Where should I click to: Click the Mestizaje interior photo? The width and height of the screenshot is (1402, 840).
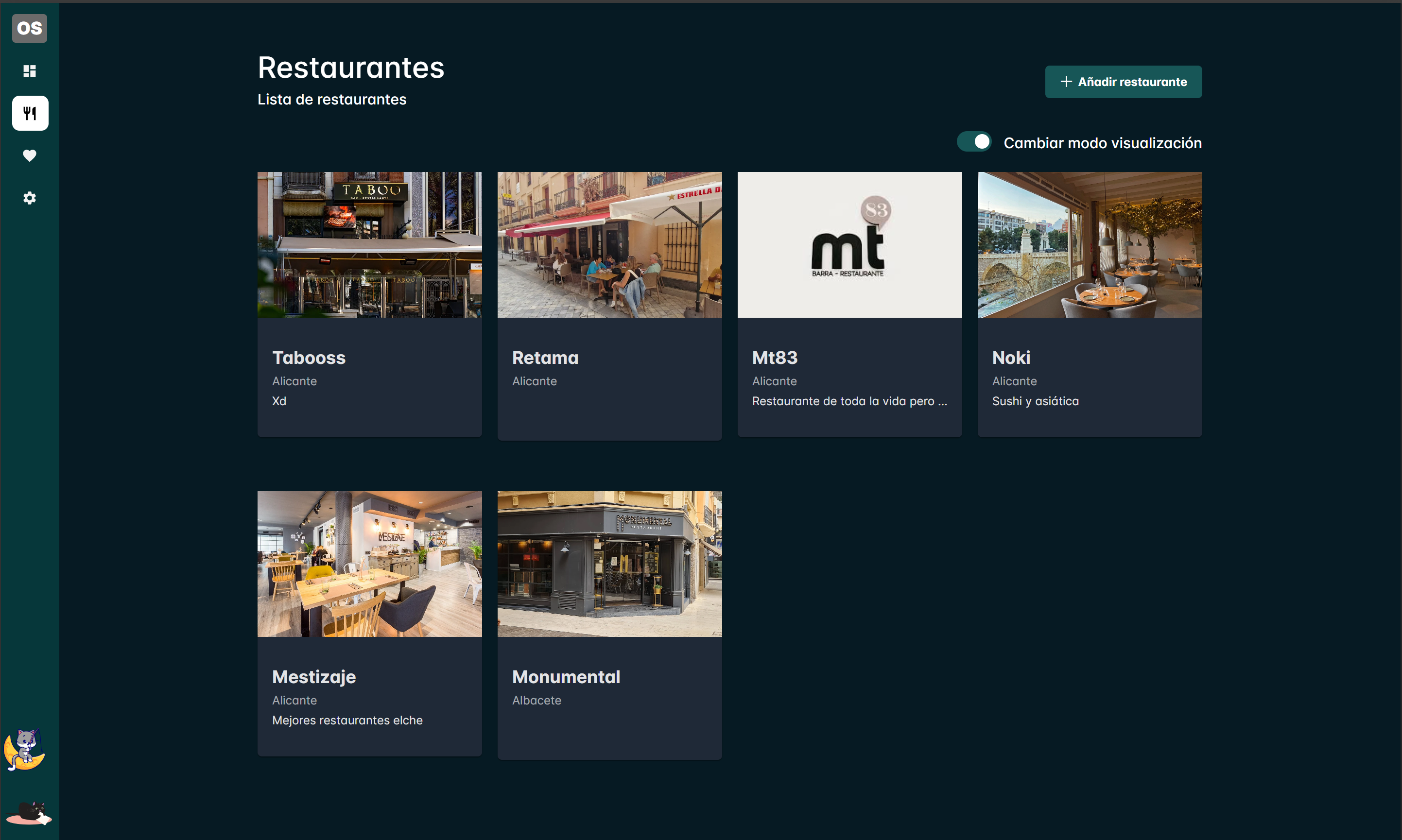tap(370, 564)
